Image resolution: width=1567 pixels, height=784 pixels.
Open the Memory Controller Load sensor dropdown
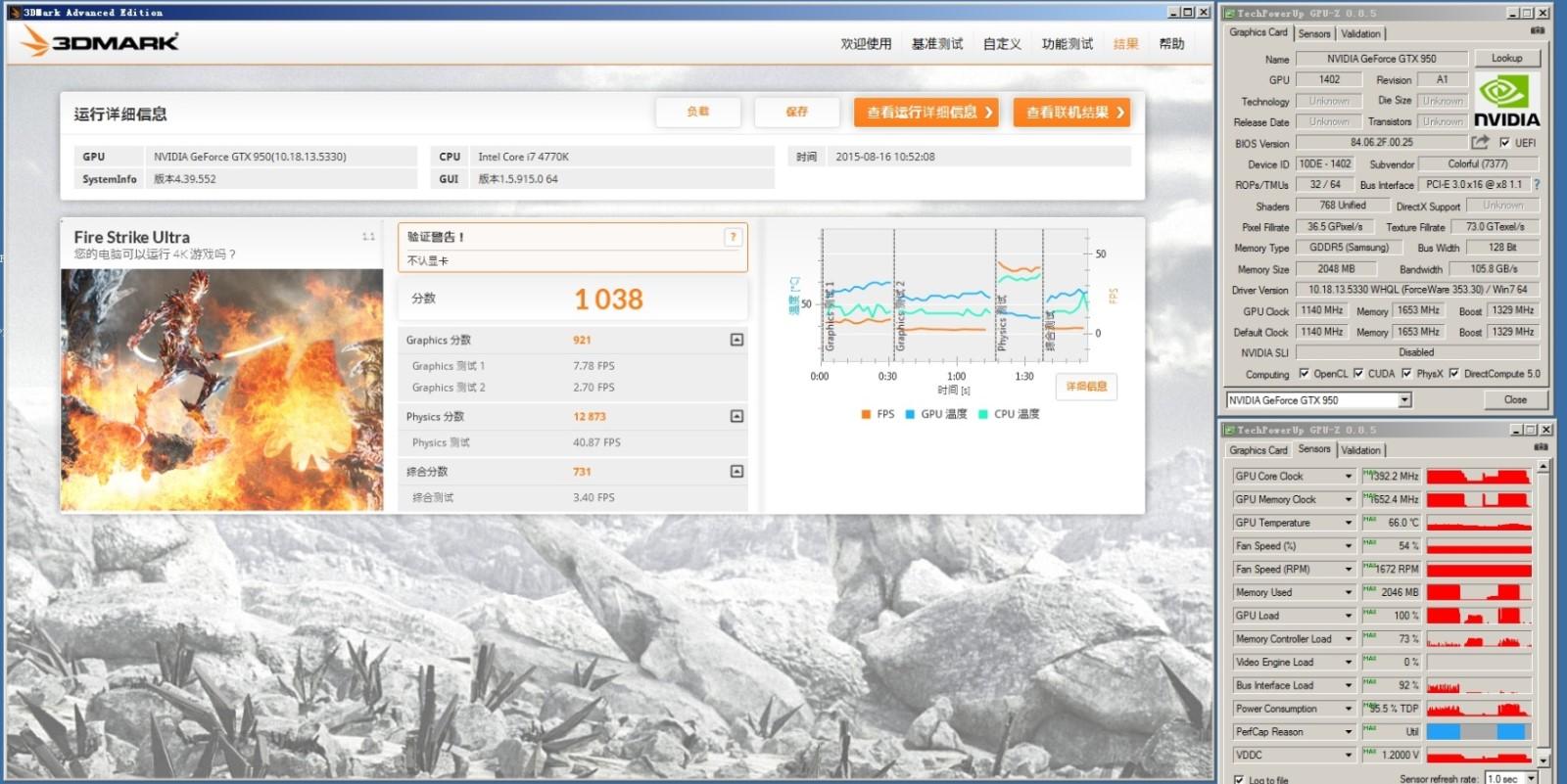1348,639
